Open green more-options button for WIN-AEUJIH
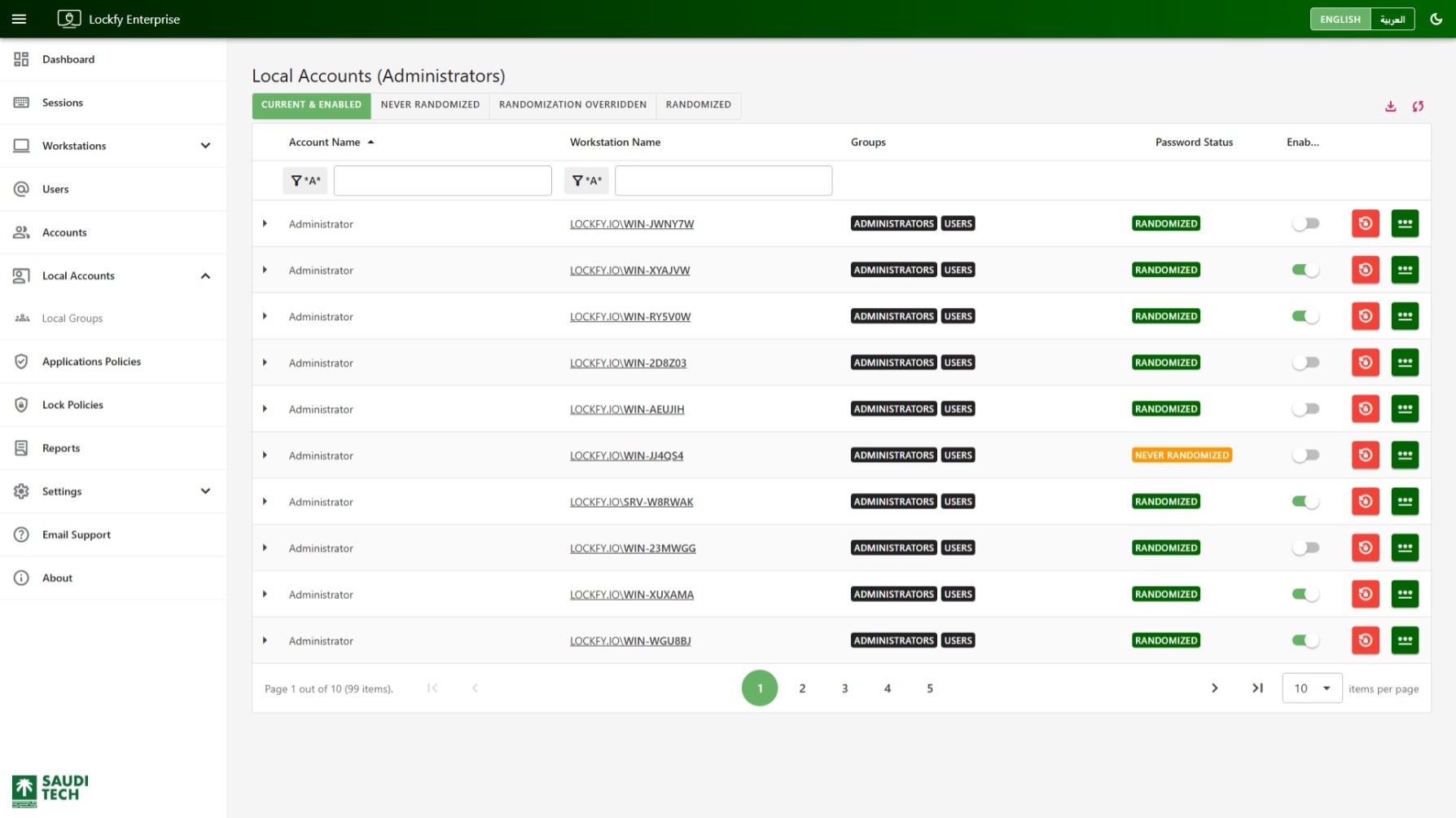This screenshot has height=818, width=1456. click(x=1405, y=409)
